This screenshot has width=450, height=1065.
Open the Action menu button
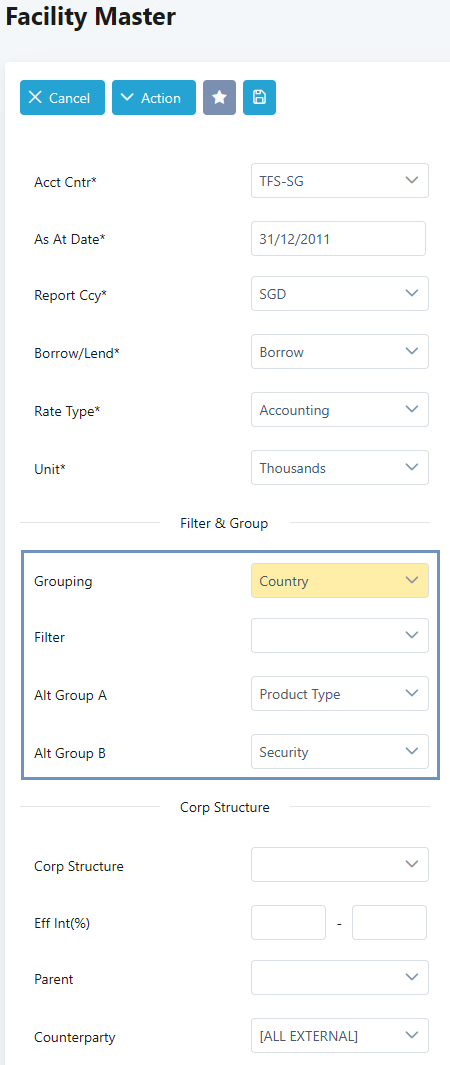154,98
